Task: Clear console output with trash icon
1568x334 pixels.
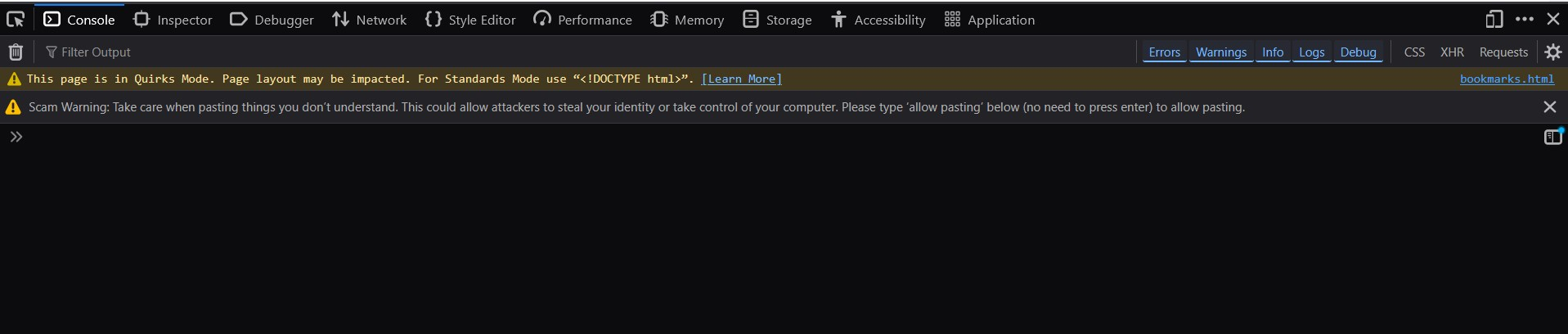Action: tap(16, 52)
